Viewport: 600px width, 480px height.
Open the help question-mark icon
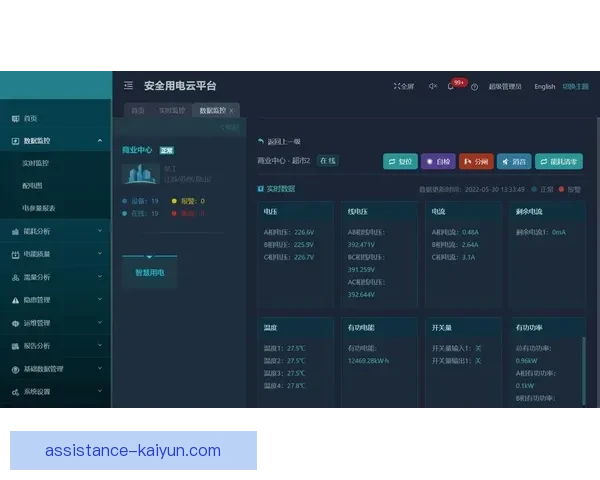point(474,87)
